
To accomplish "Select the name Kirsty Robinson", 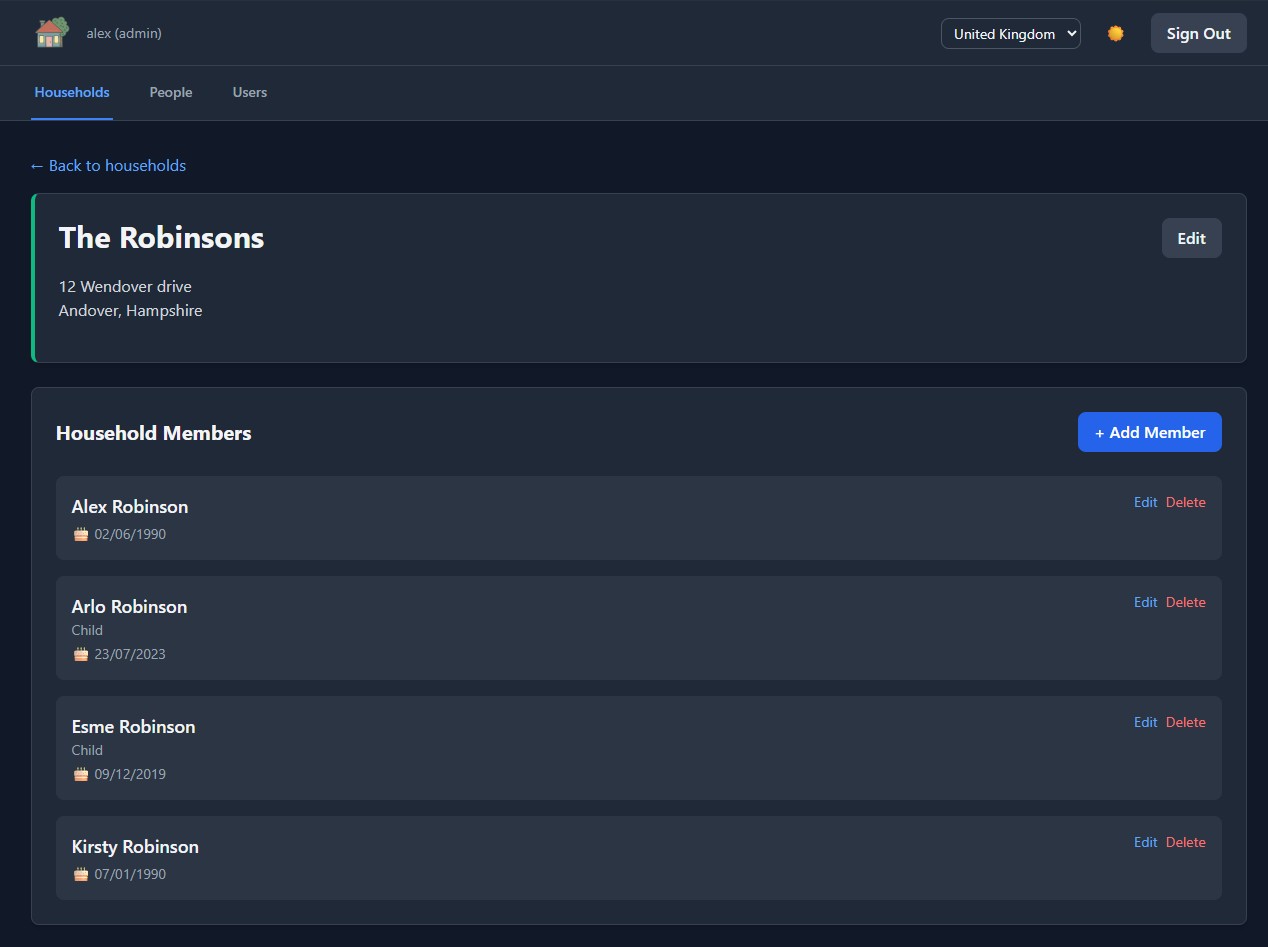I will (135, 847).
